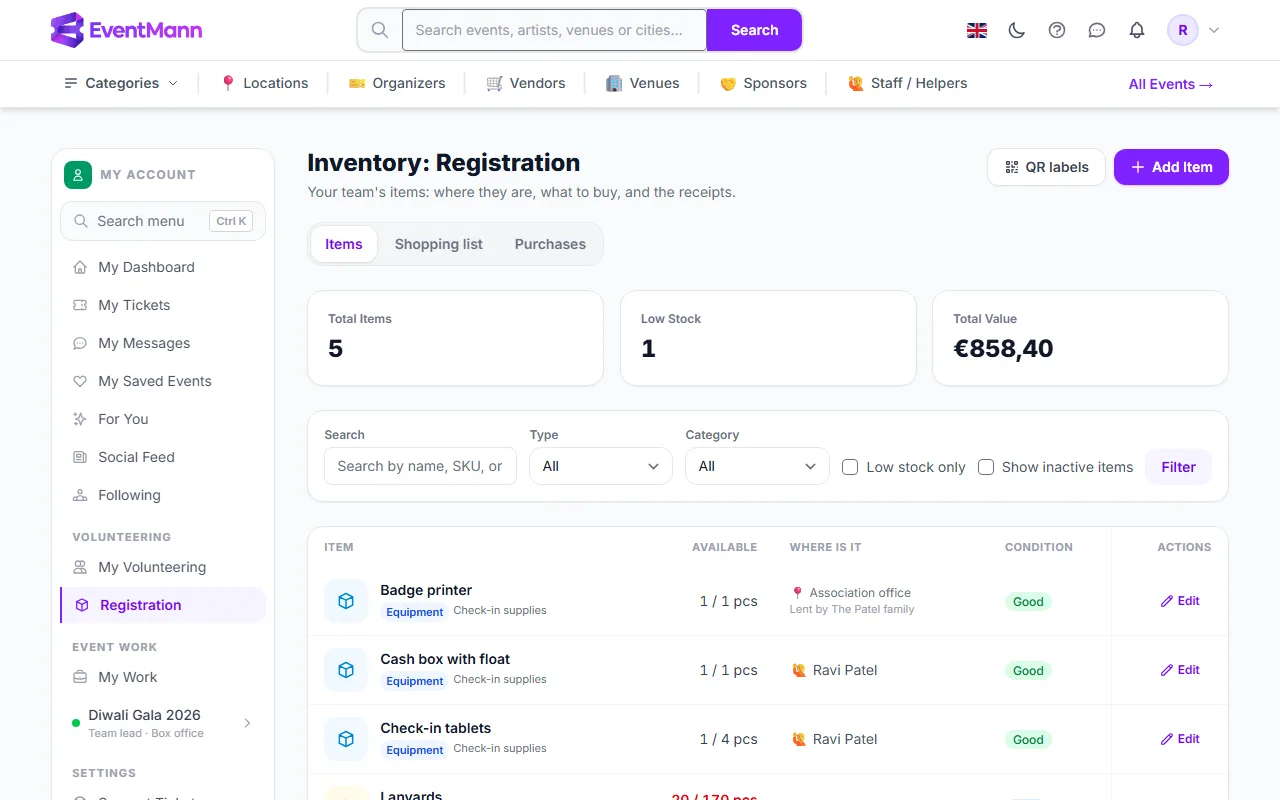The image size is (1280, 800).
Task: Enable Low stock only checkbox
Action: pos(850,467)
